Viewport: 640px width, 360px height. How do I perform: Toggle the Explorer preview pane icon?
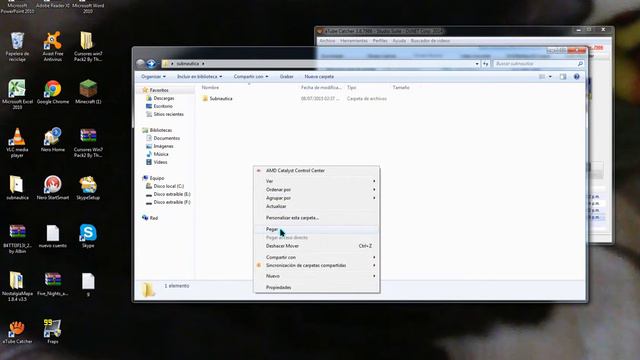click(563, 76)
